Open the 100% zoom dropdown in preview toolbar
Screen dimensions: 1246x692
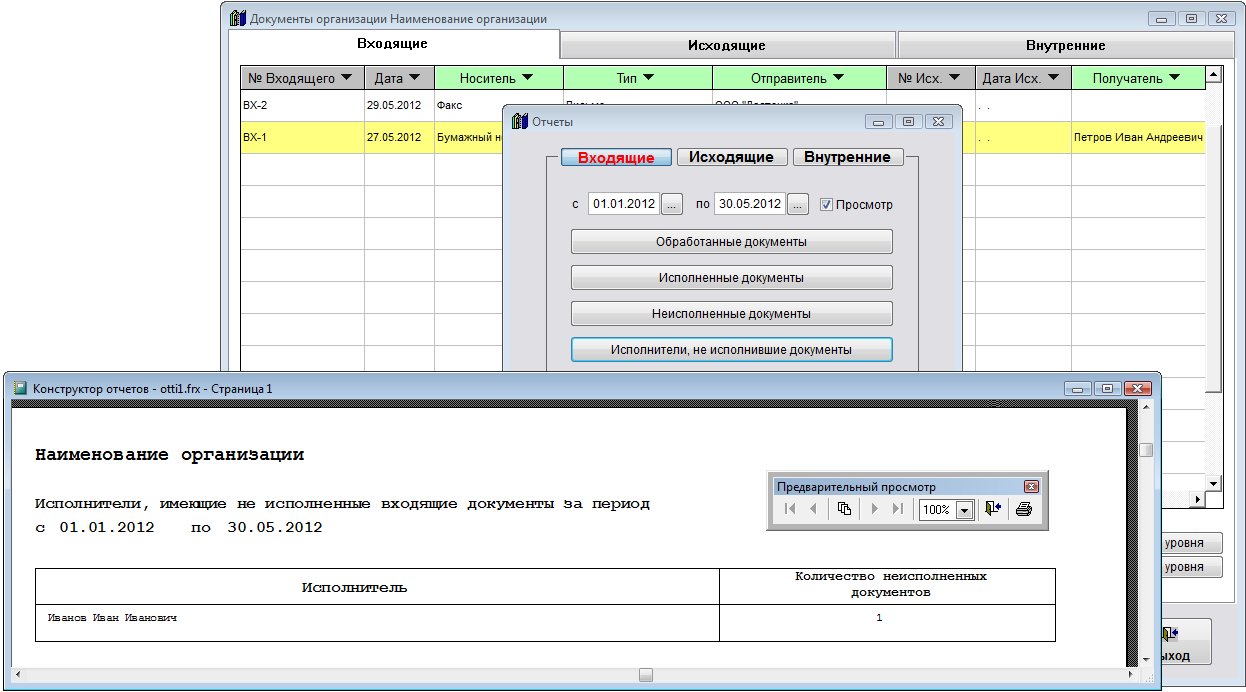965,510
